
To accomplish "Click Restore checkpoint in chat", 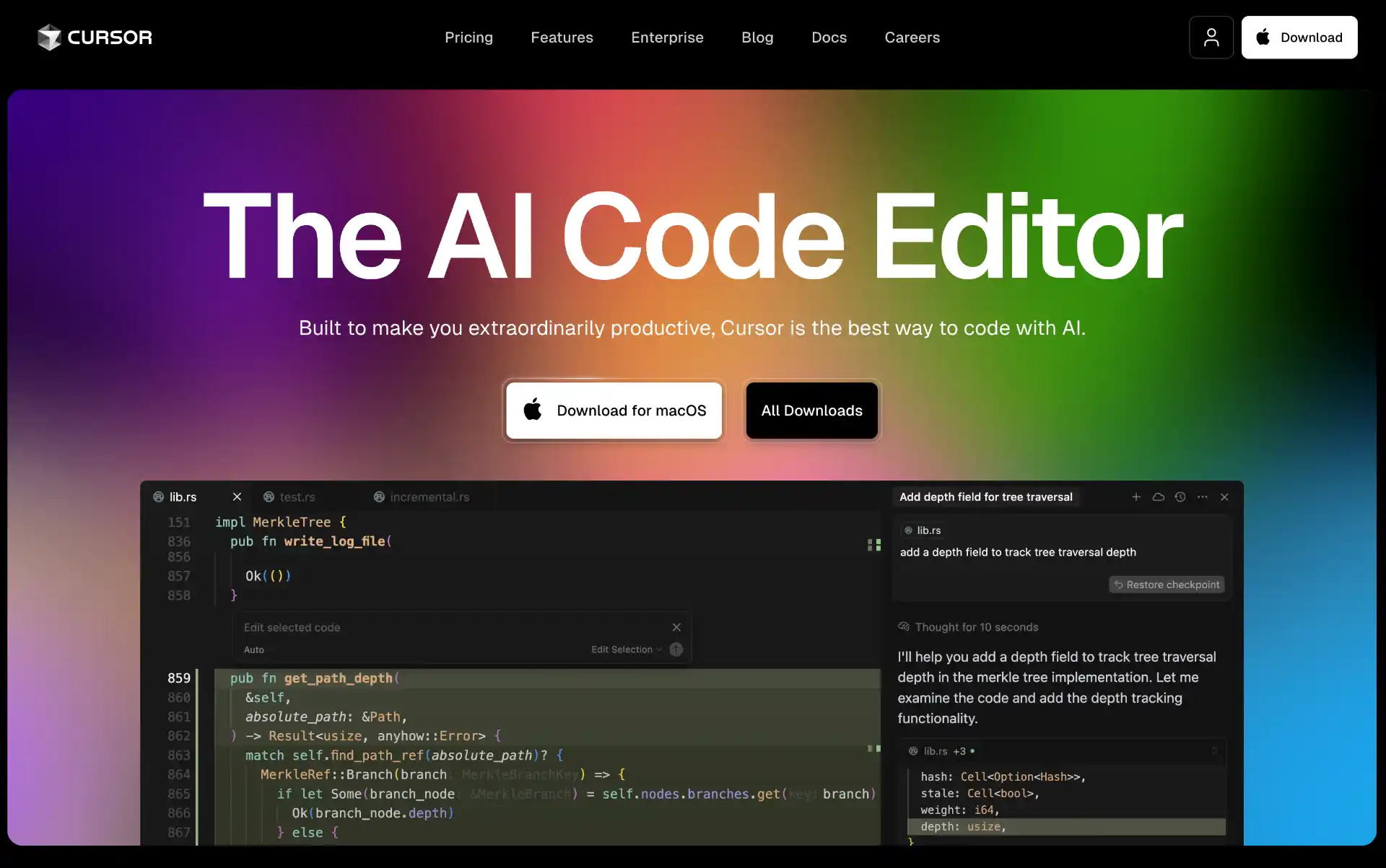I will coord(1167,584).
